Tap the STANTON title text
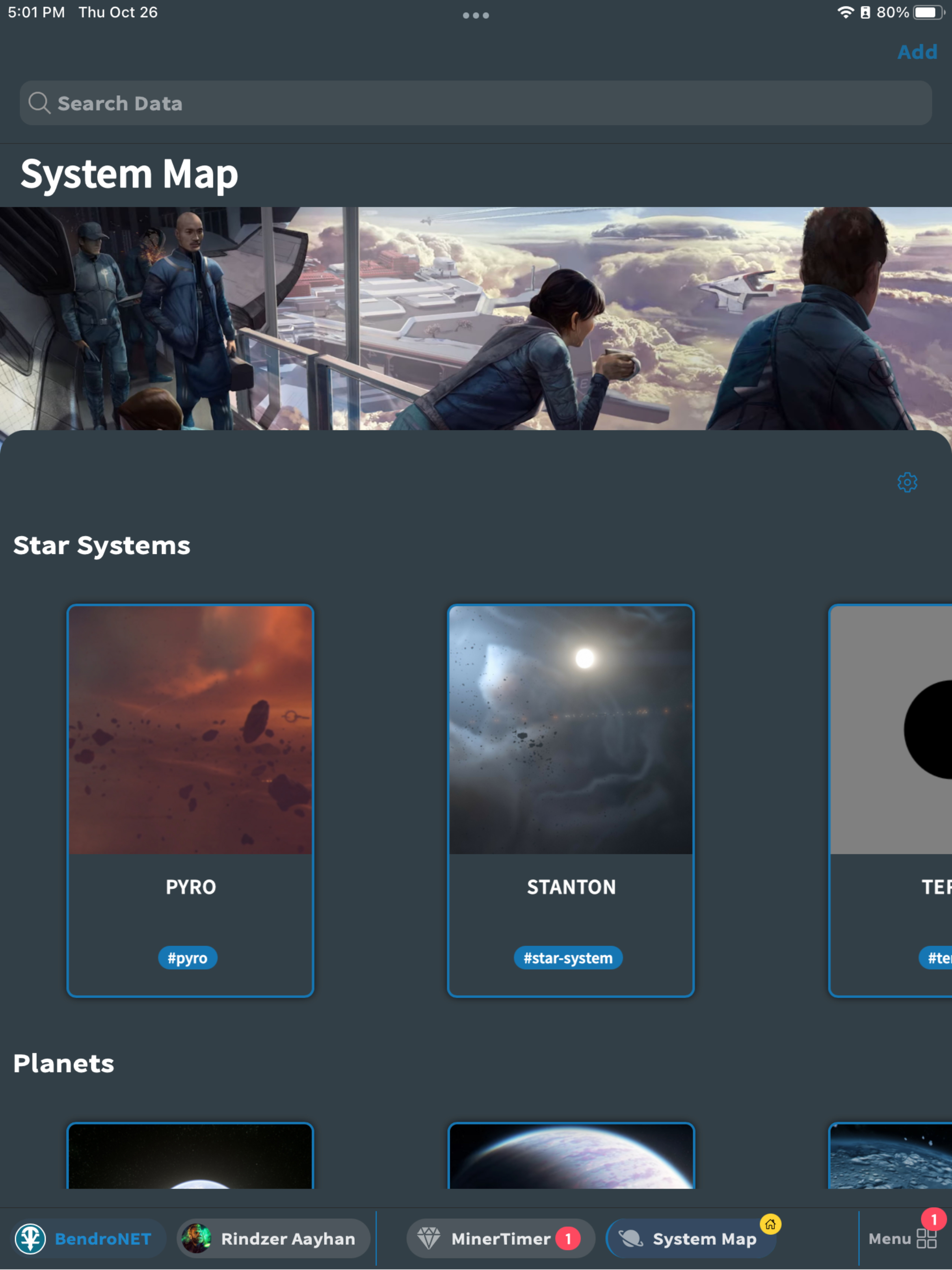Viewport: 952px width, 1270px height. 571,887
